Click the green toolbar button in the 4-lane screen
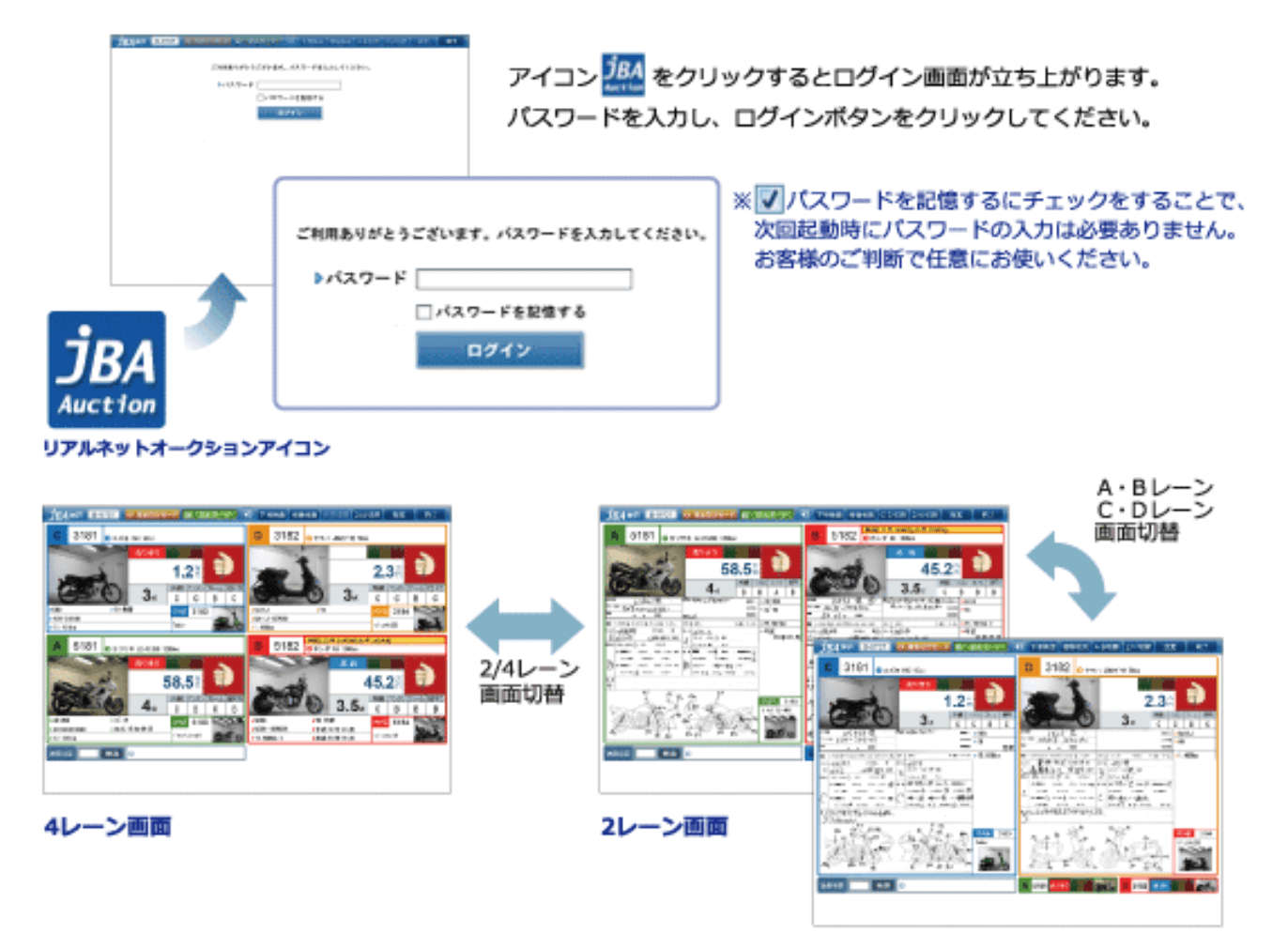This screenshot has width=1288, height=933. click(x=212, y=514)
